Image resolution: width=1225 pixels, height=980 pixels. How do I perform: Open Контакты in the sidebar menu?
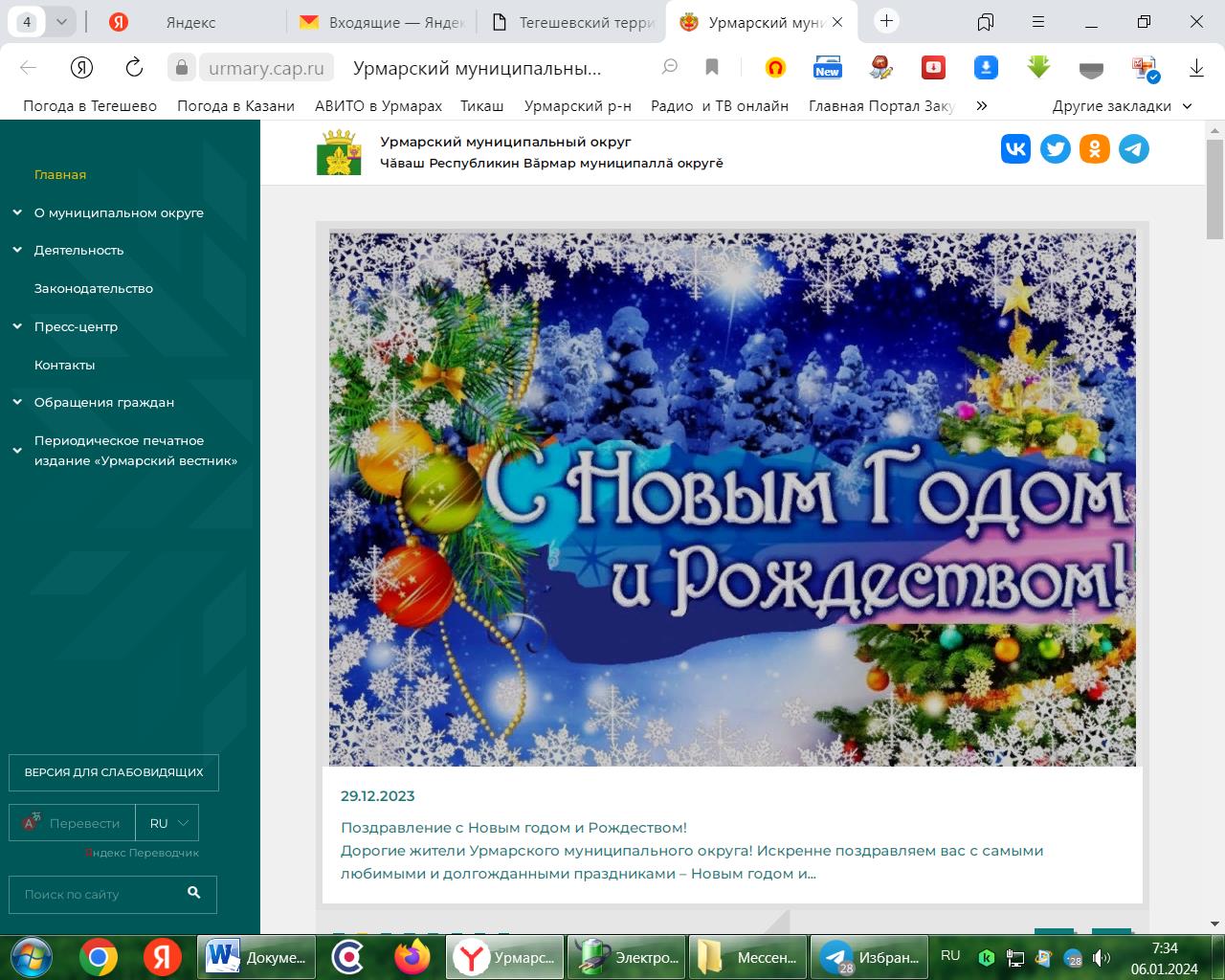click(x=64, y=365)
